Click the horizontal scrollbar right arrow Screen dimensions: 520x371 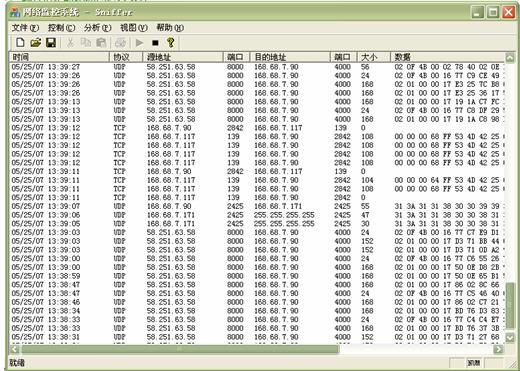point(498,349)
